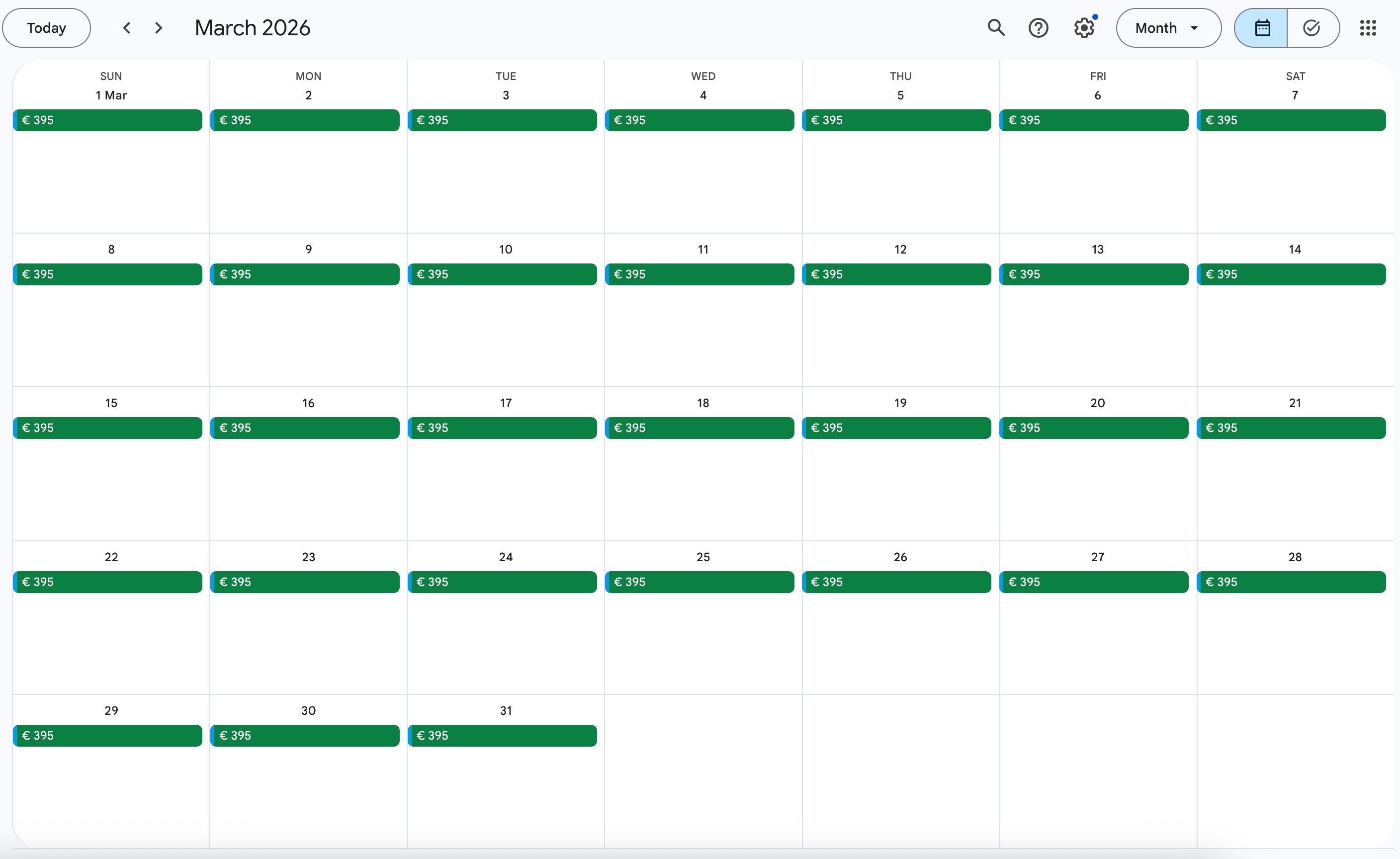Image resolution: width=1400 pixels, height=859 pixels.
Task: Open the € 395 event on March 10
Action: coord(502,274)
